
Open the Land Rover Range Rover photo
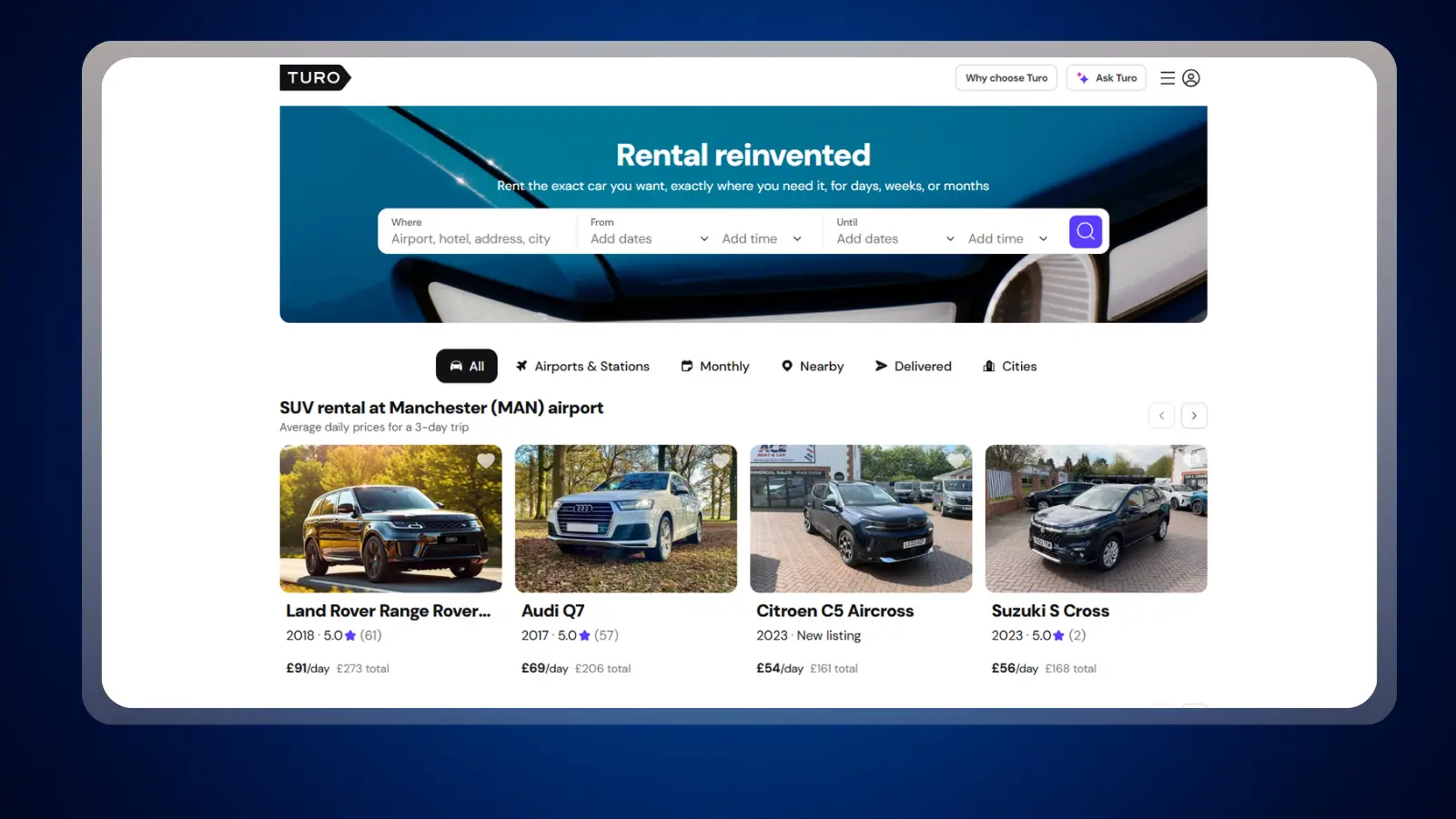coord(390,519)
